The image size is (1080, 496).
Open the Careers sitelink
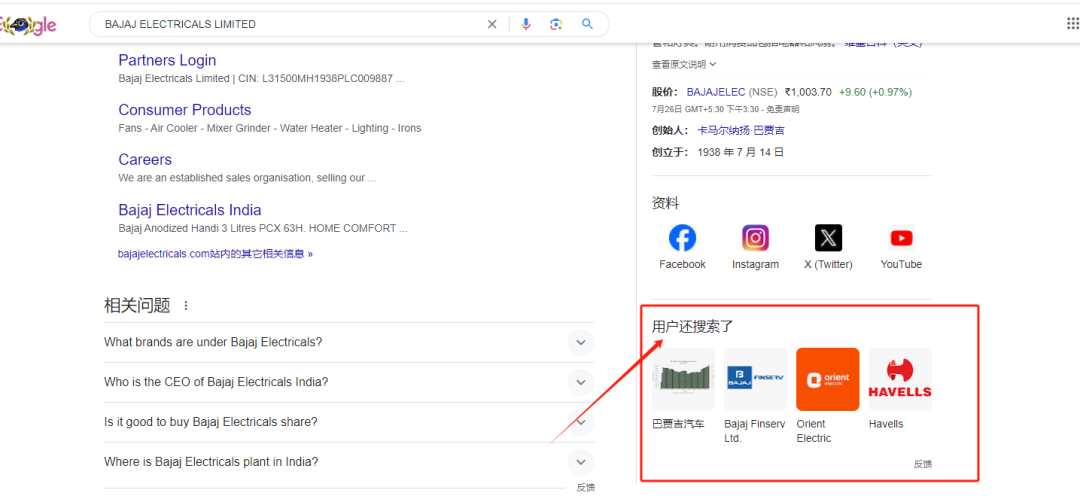(145, 159)
